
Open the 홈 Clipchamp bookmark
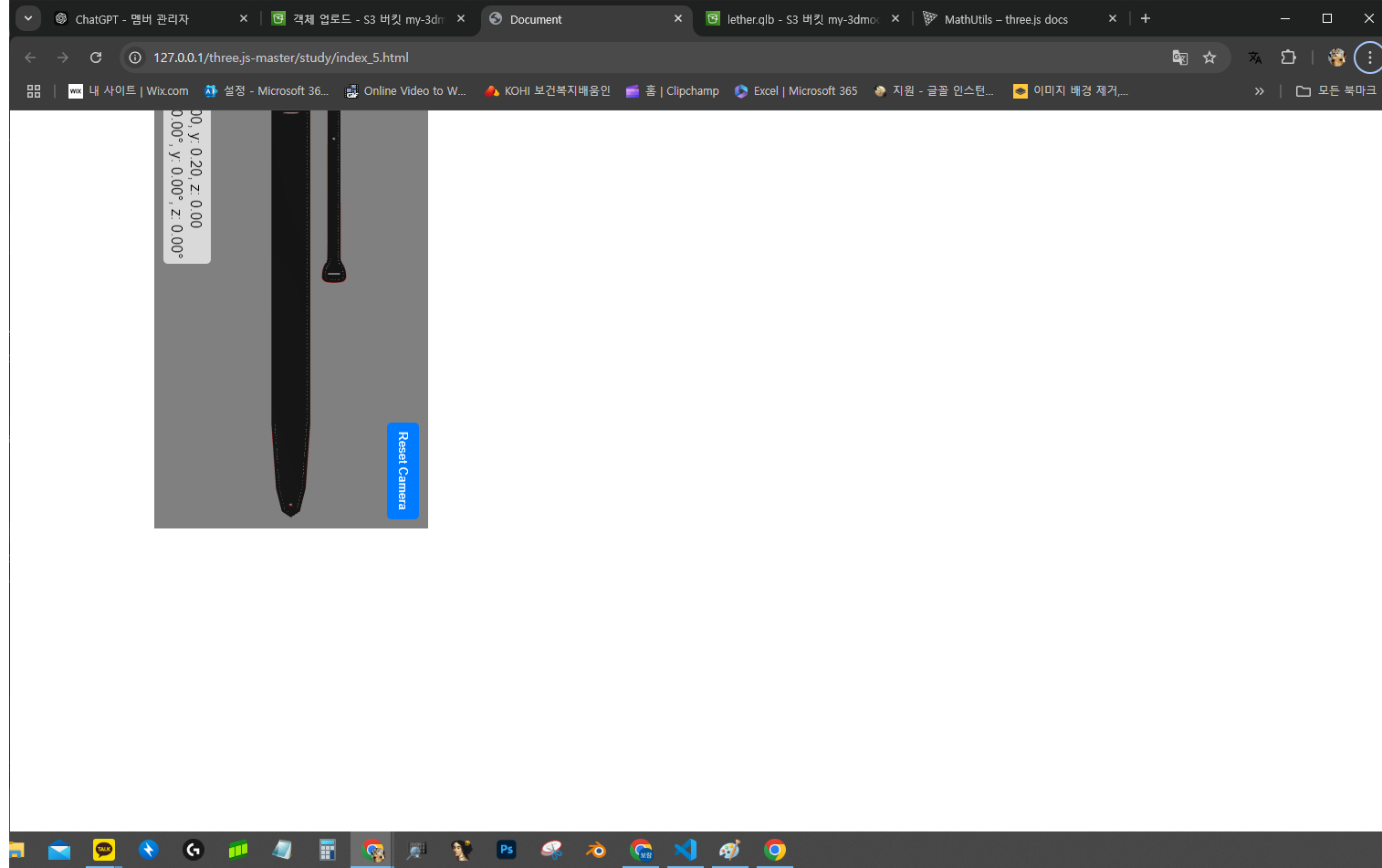tap(672, 91)
